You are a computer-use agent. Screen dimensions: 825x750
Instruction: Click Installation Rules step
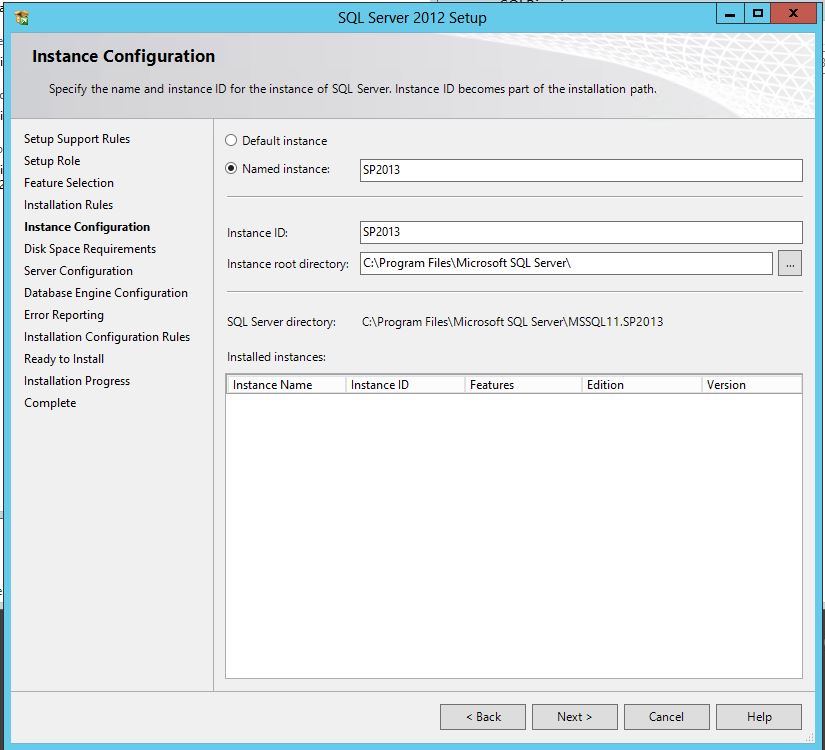tap(68, 205)
